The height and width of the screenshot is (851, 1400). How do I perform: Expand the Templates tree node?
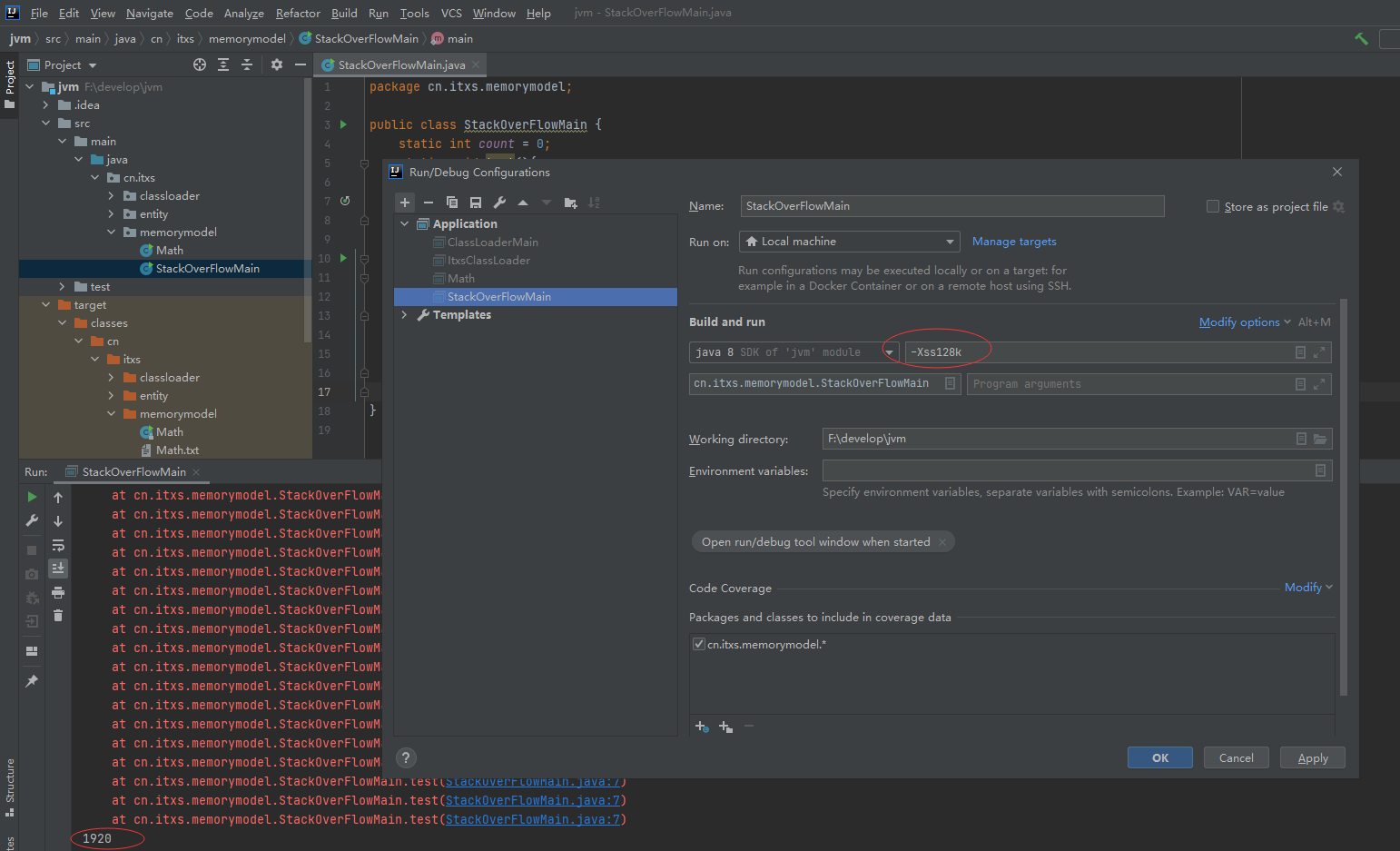[405, 315]
